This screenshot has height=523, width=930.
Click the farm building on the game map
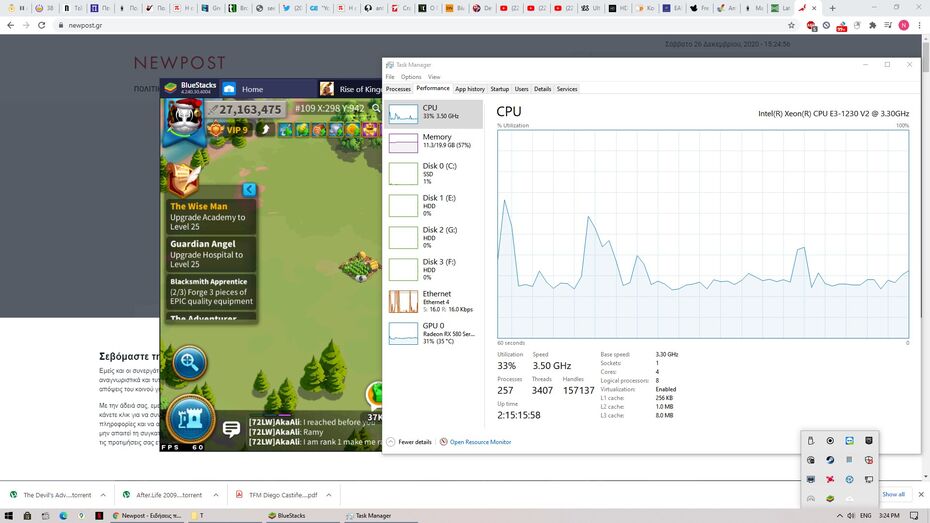point(361,266)
